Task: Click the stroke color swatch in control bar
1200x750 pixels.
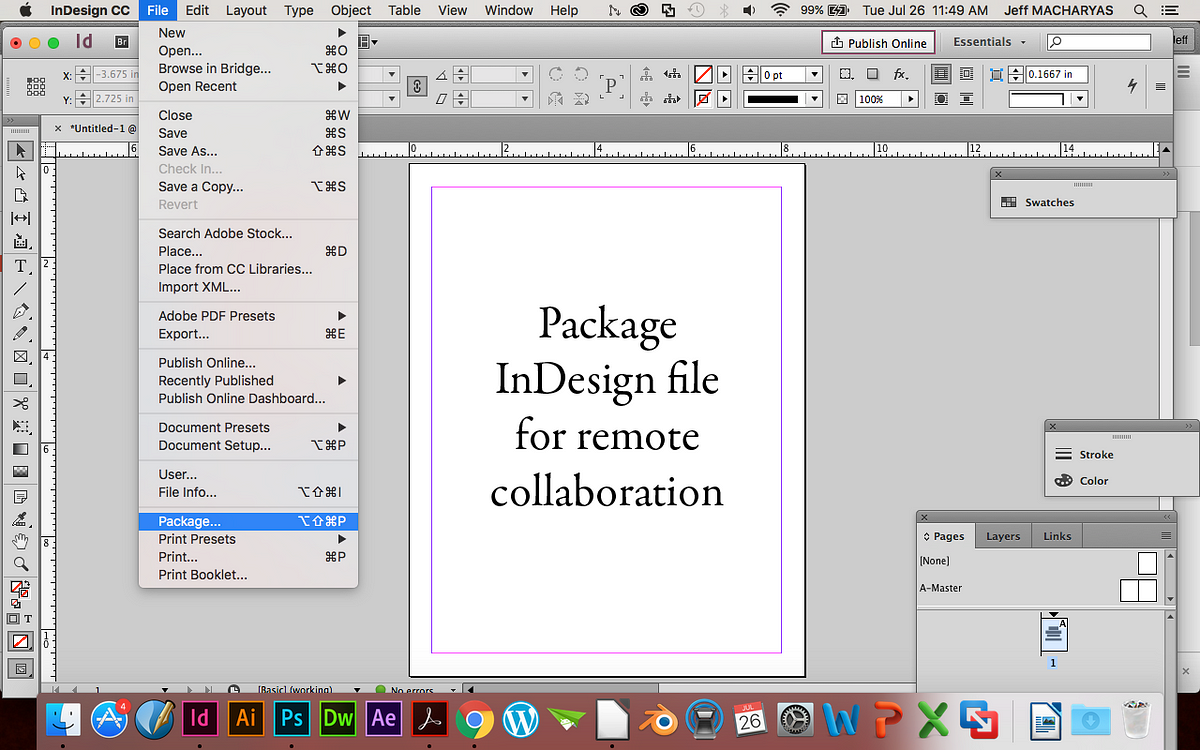Action: coord(703,98)
